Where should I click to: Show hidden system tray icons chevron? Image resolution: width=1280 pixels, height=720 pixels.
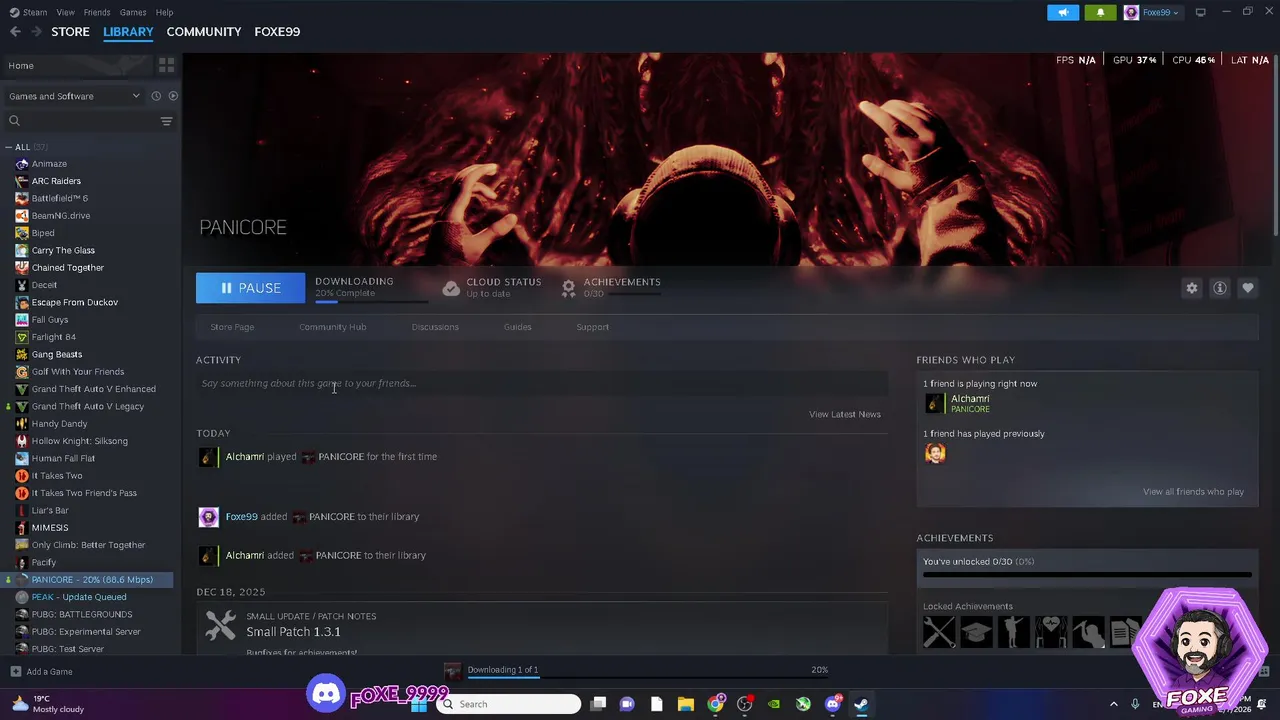pos(1114,704)
